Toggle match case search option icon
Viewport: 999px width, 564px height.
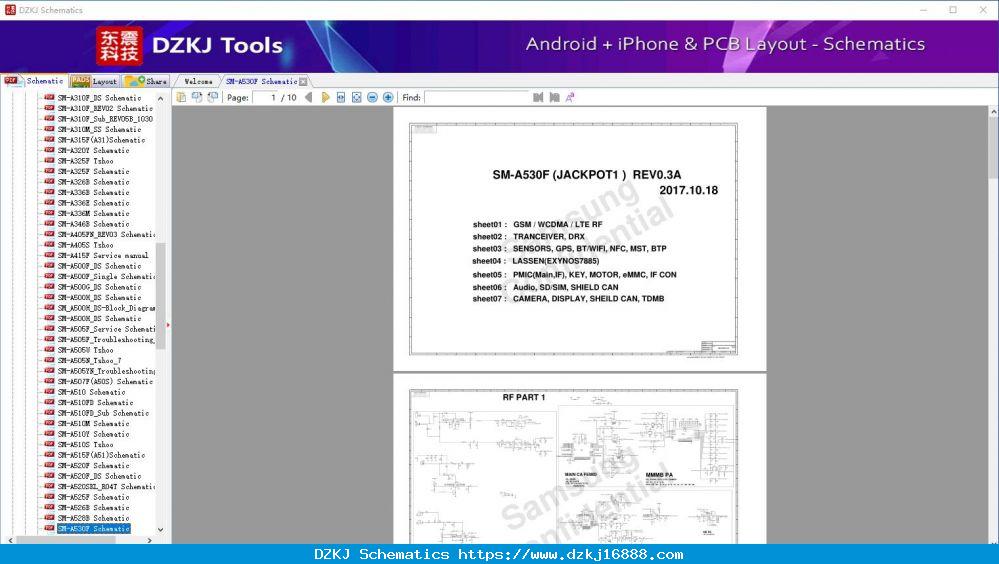pyautogui.click(x=570, y=98)
